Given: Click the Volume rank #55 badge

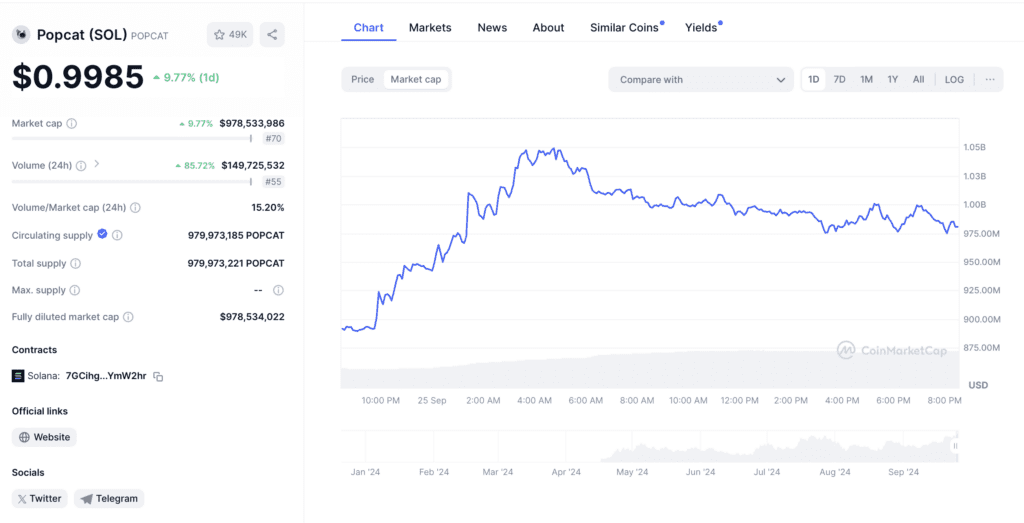Looking at the screenshot, I should (274, 182).
